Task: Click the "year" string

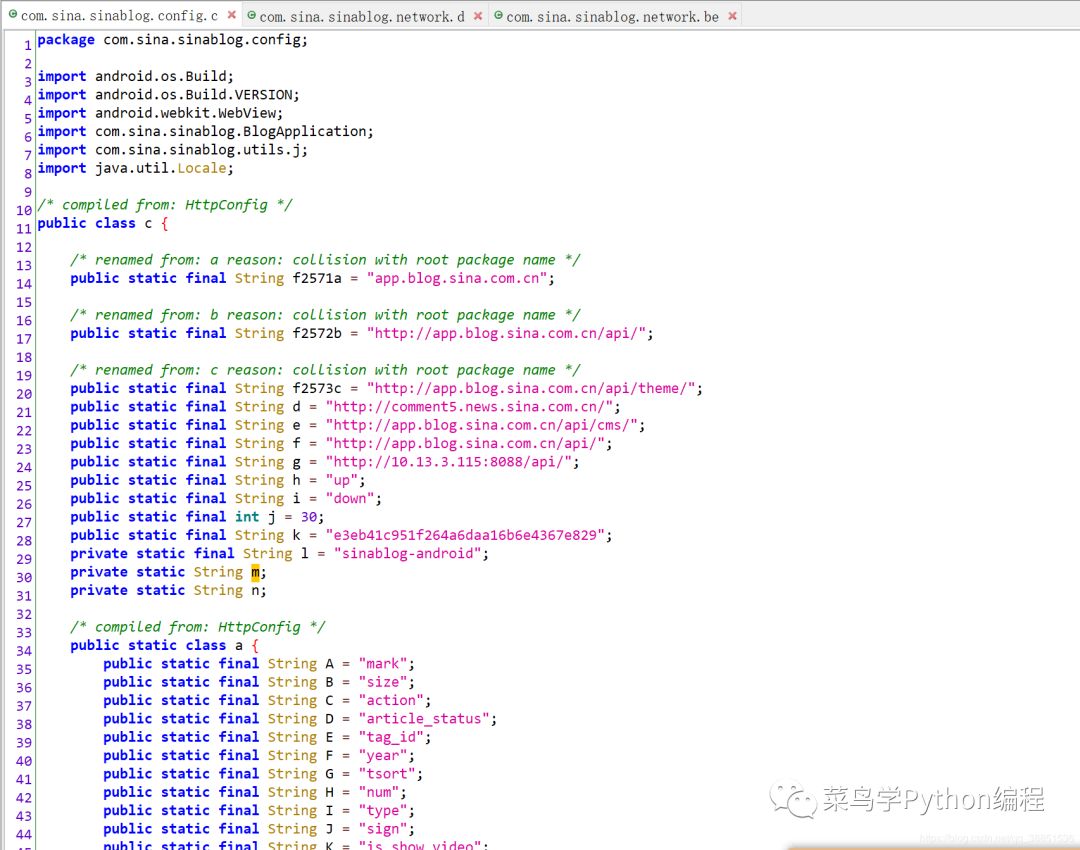Action: (x=382, y=756)
